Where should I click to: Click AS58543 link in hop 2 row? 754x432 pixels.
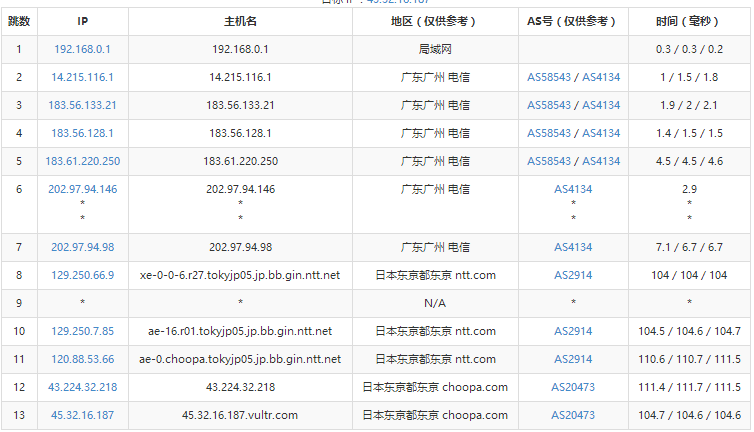(549, 77)
